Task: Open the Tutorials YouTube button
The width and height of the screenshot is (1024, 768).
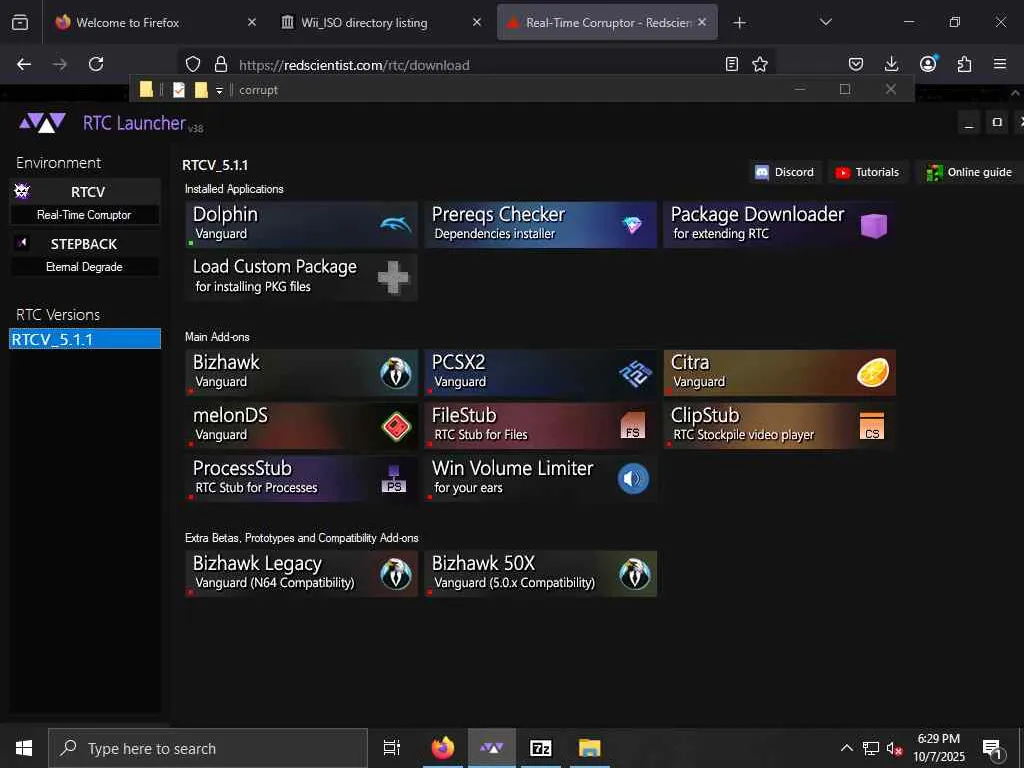Action: [x=868, y=172]
